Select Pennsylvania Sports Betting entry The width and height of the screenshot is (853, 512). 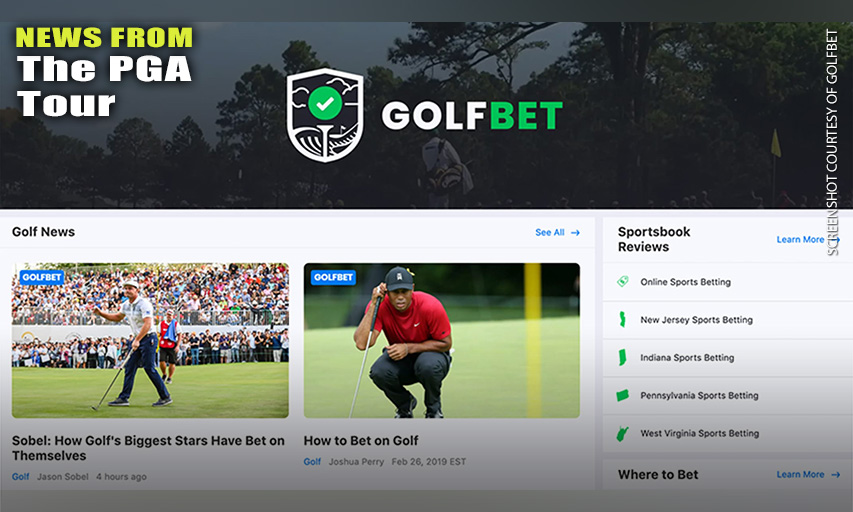728,396
